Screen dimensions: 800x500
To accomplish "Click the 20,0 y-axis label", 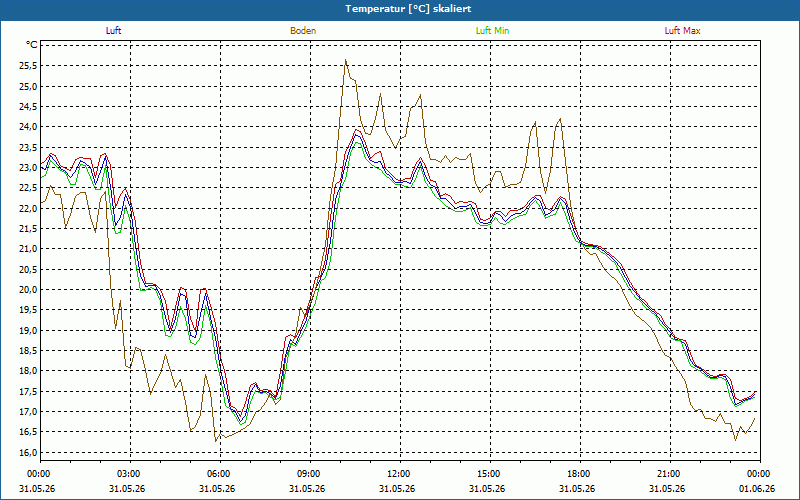I will tap(28, 289).
